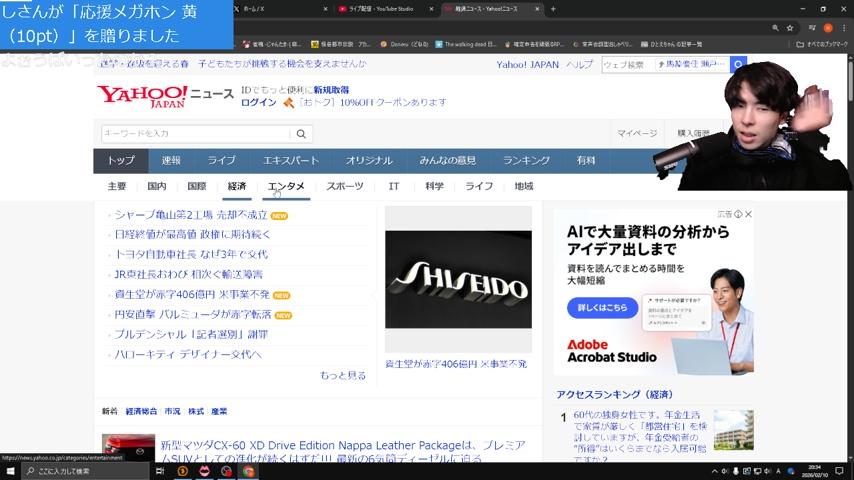
Task: Open the notification center icon in tray
Action: pos(839,471)
